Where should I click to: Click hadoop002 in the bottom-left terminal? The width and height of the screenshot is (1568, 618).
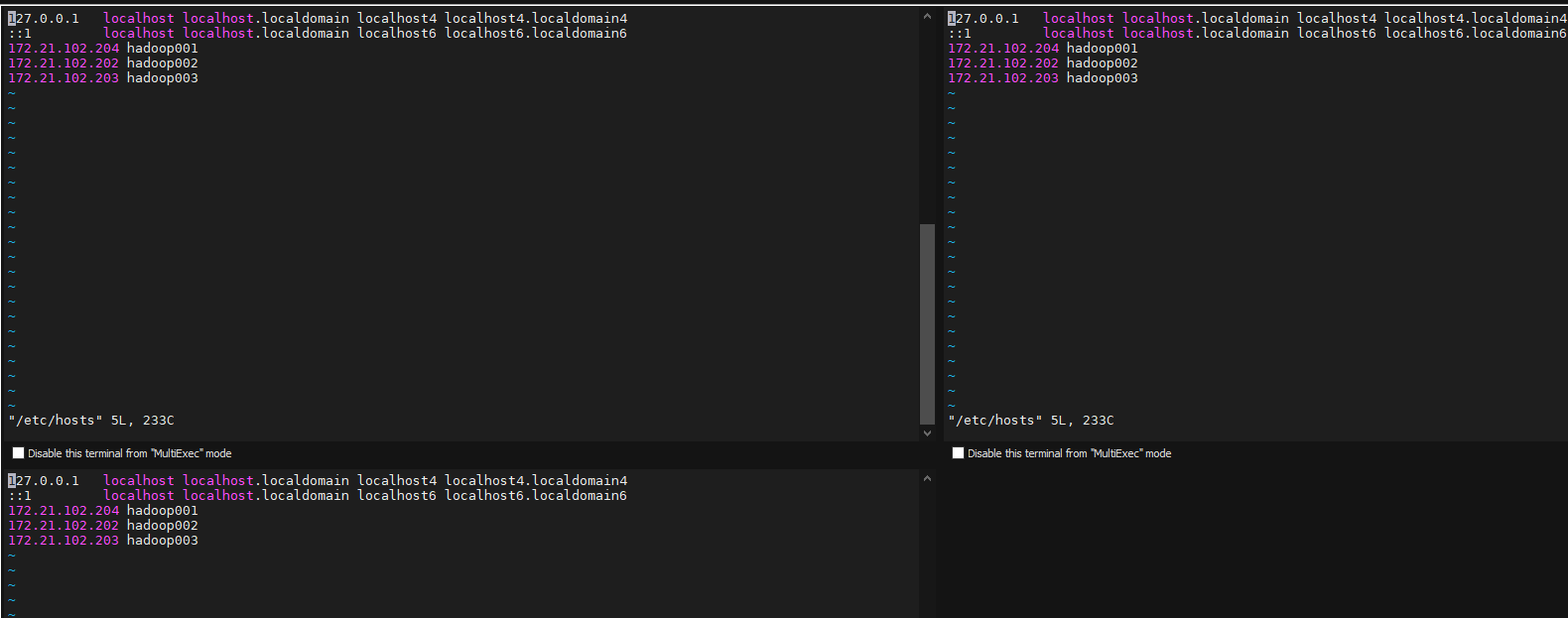(162, 526)
